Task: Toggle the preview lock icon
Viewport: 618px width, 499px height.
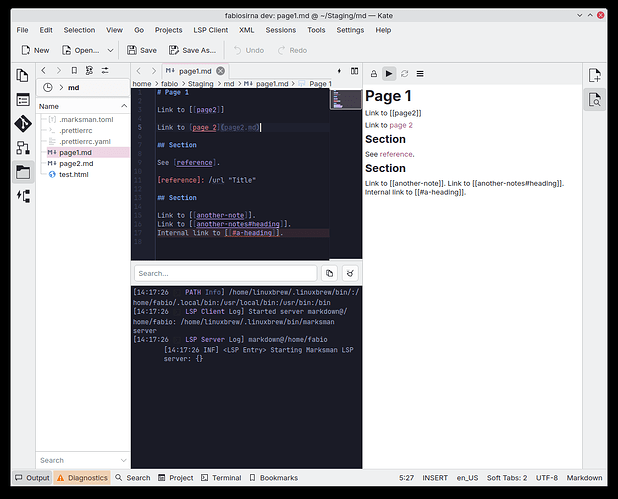Action: (x=374, y=74)
